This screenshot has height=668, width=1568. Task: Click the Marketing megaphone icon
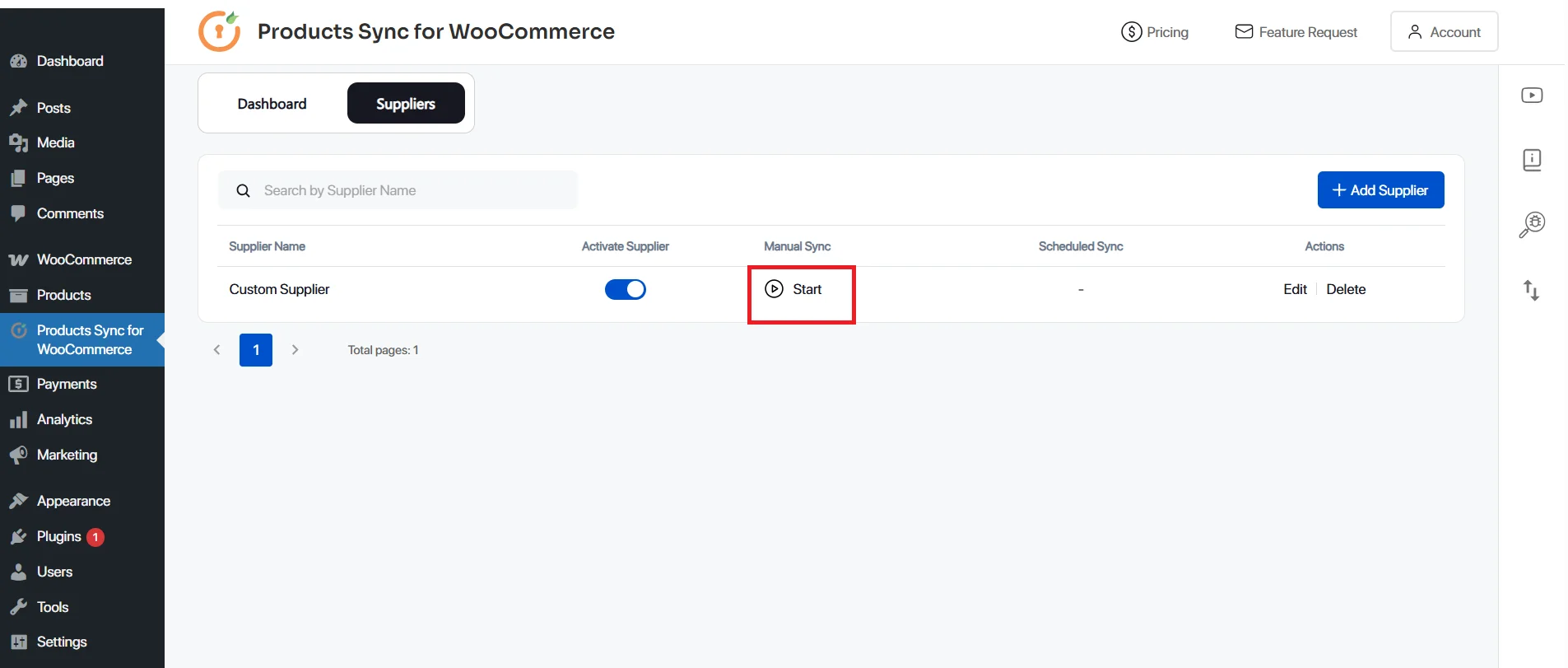click(18, 455)
